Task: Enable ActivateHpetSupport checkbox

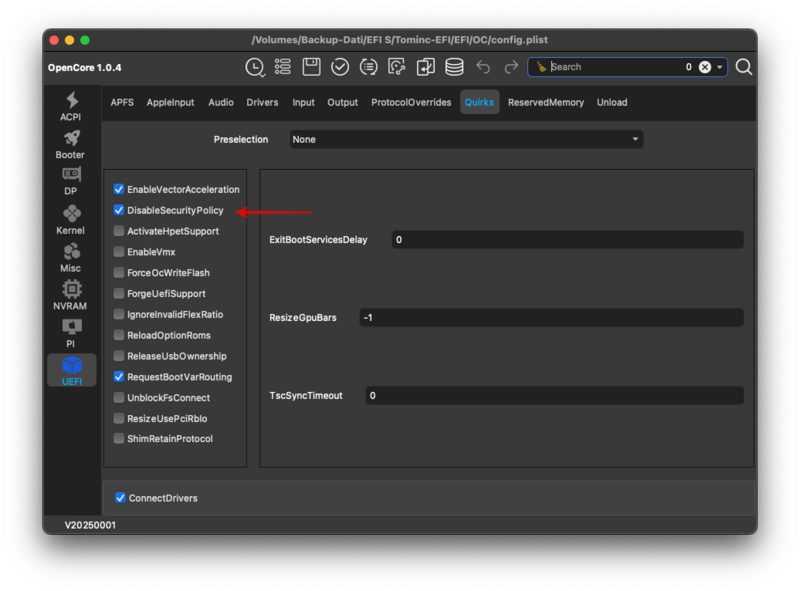Action: [x=119, y=231]
